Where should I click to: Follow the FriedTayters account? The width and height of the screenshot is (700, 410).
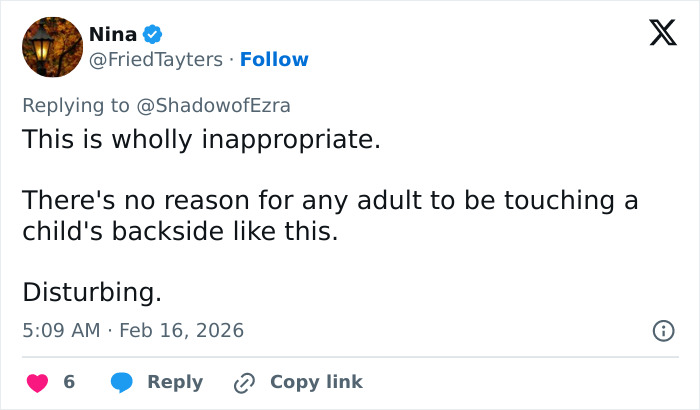tap(275, 60)
